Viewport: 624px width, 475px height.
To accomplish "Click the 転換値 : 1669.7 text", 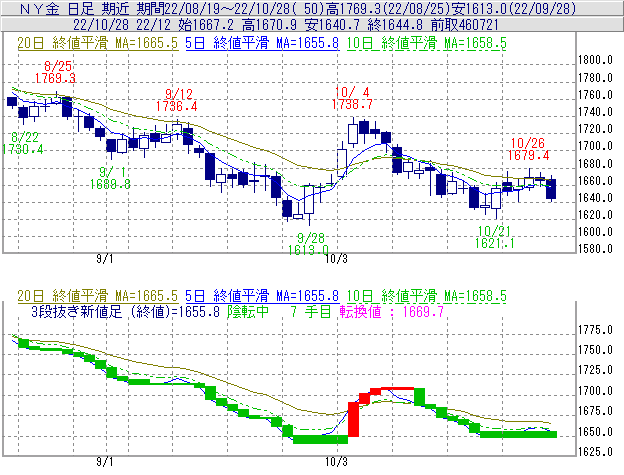I will click(392, 311).
